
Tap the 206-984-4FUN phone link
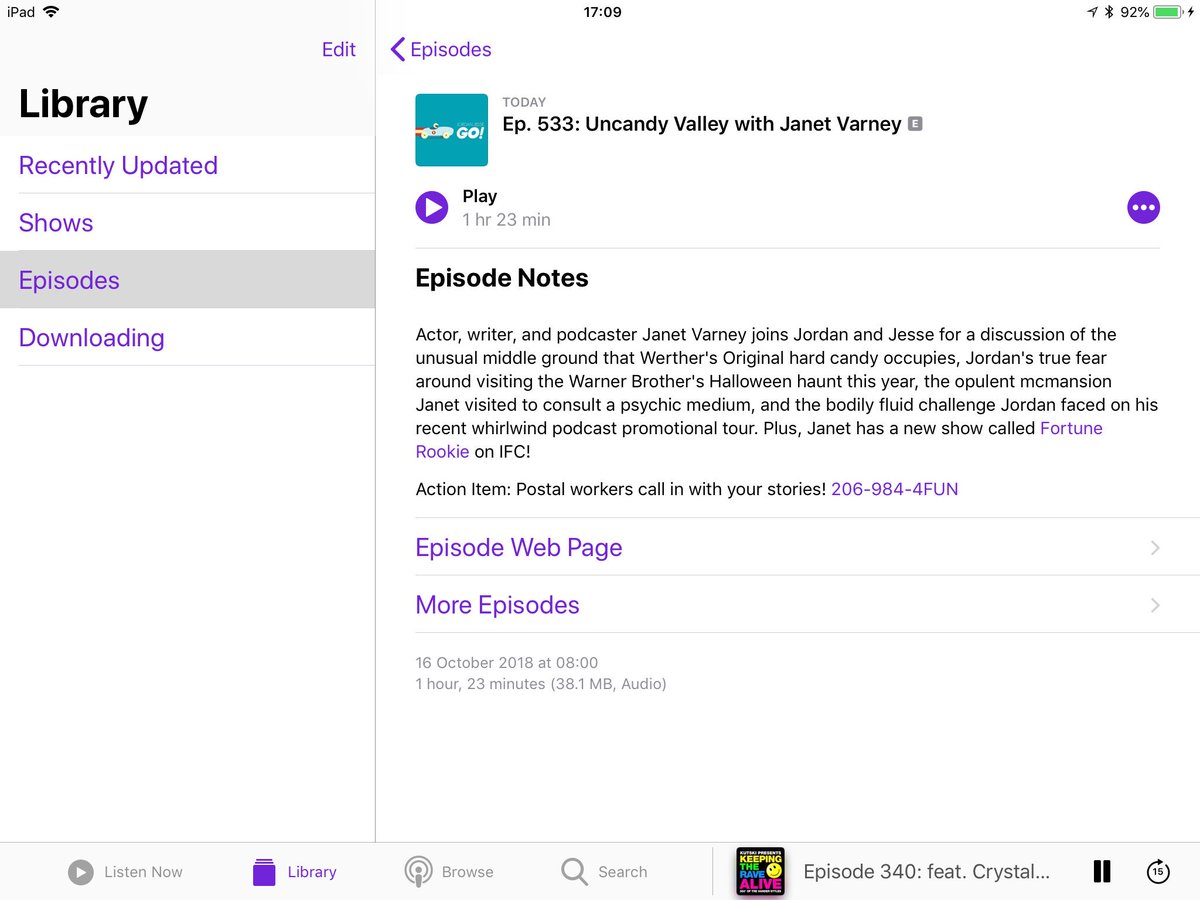[x=895, y=489]
